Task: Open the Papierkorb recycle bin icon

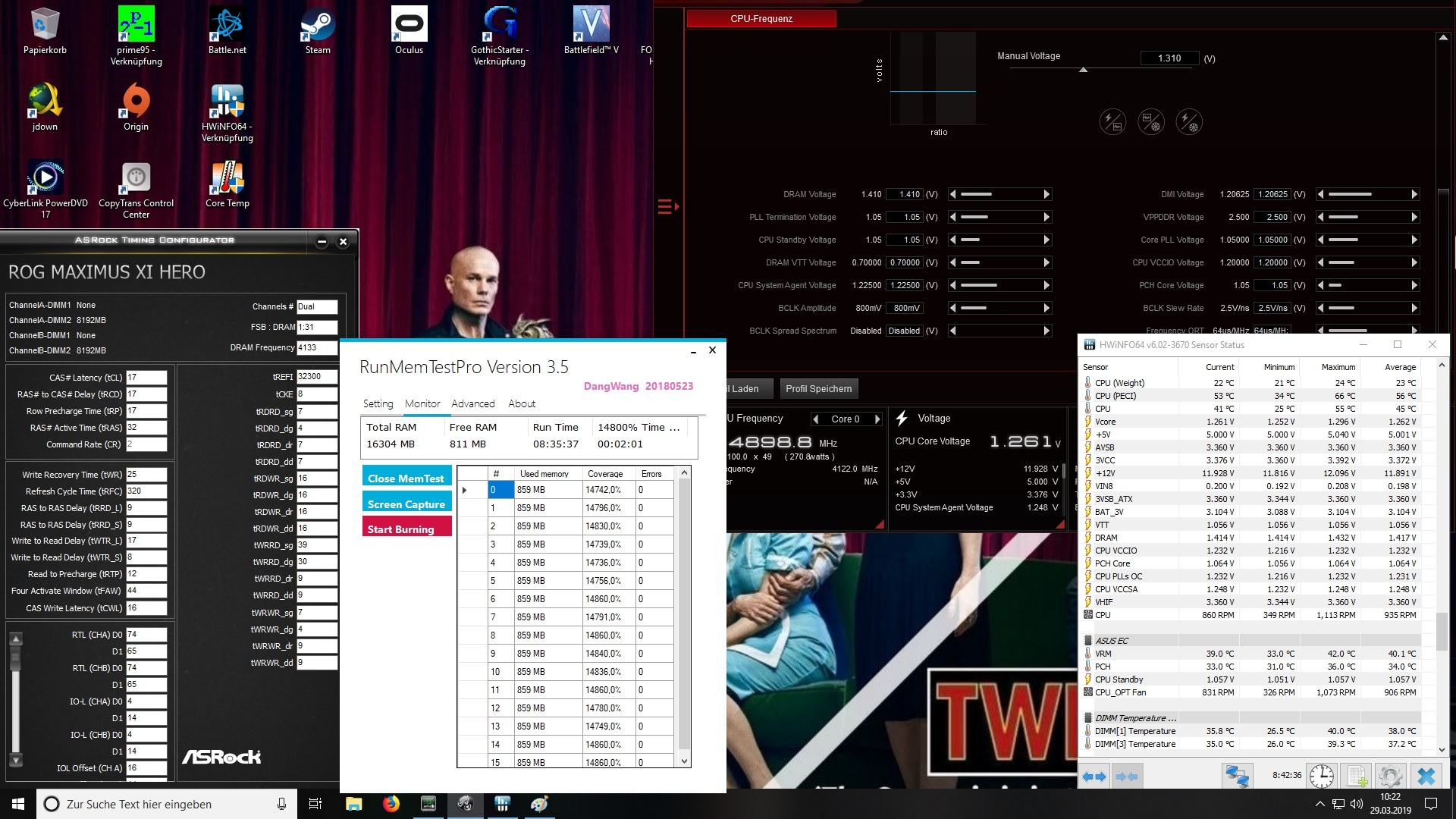Action: pyautogui.click(x=45, y=32)
